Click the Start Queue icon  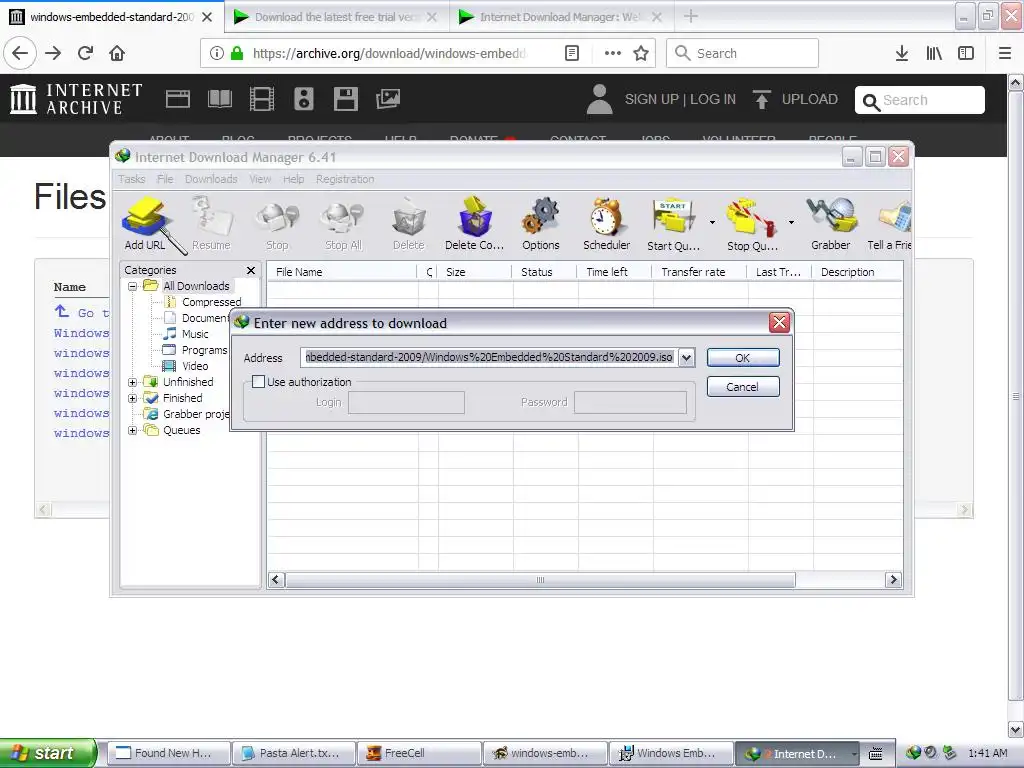click(673, 224)
